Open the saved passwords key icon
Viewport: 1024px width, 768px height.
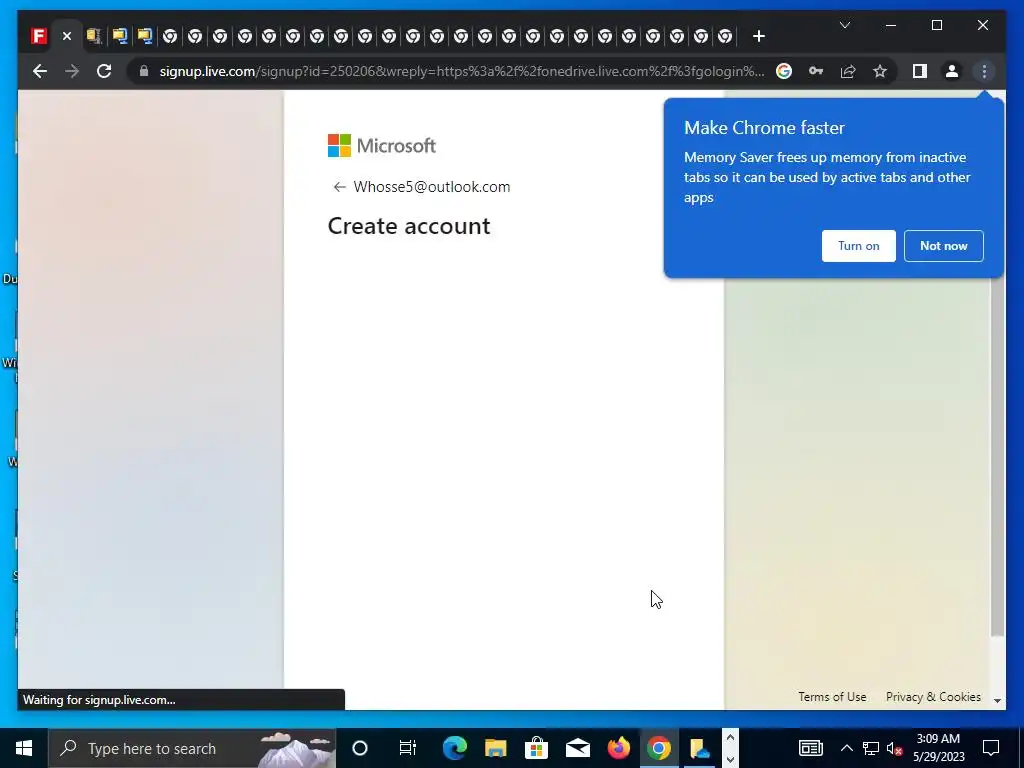click(x=816, y=71)
